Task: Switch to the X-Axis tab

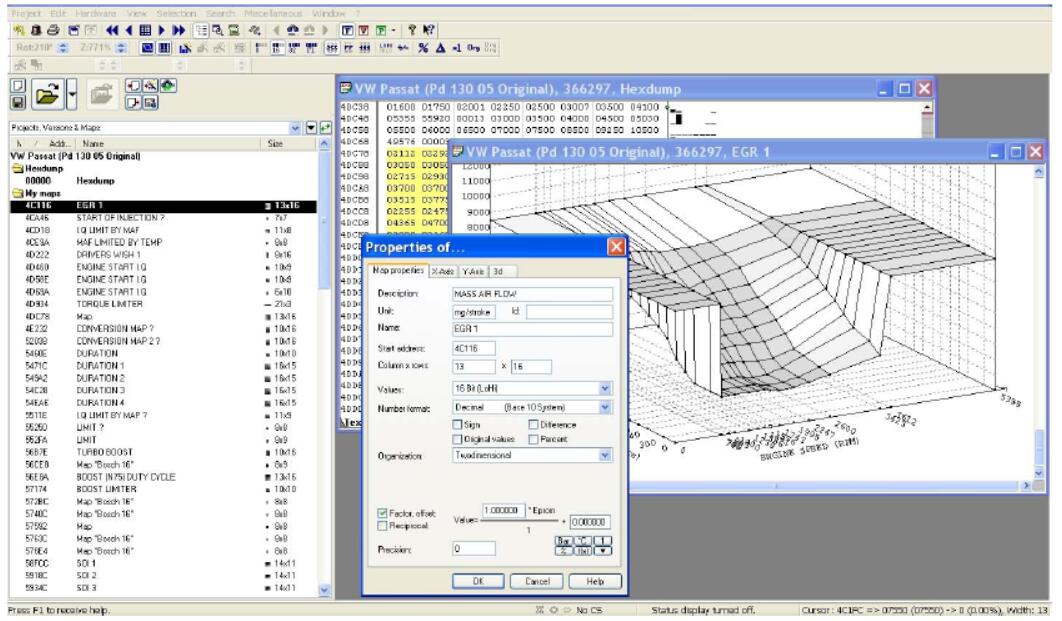Action: coord(444,271)
